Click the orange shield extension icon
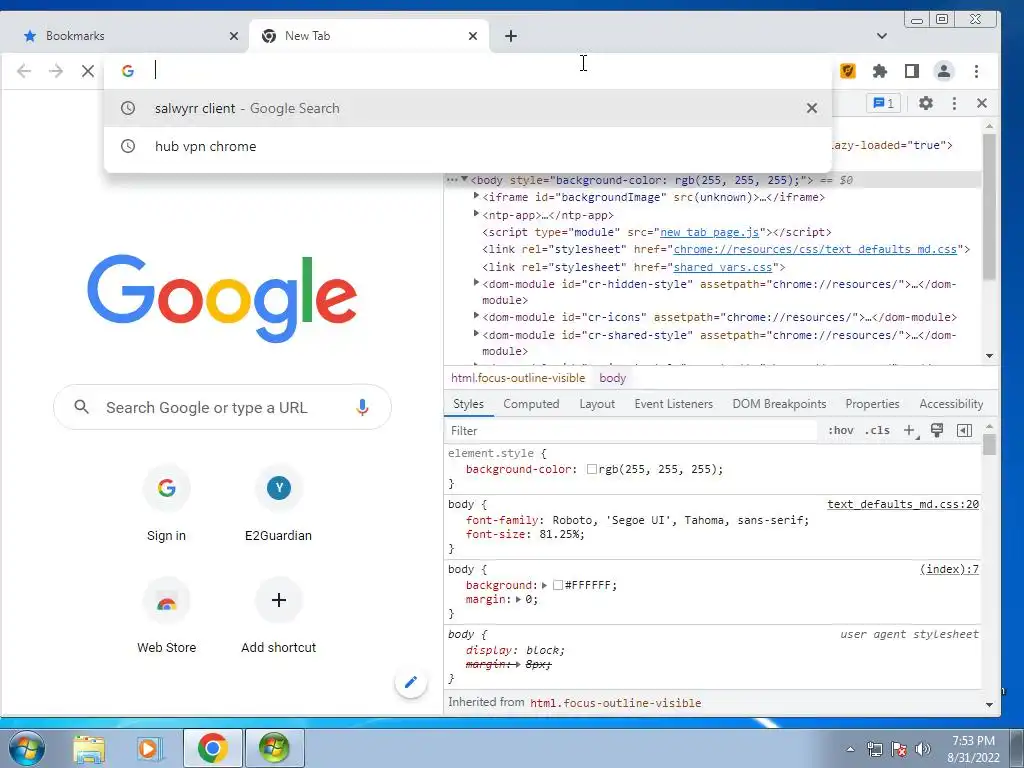The width and height of the screenshot is (1024, 768). (848, 71)
